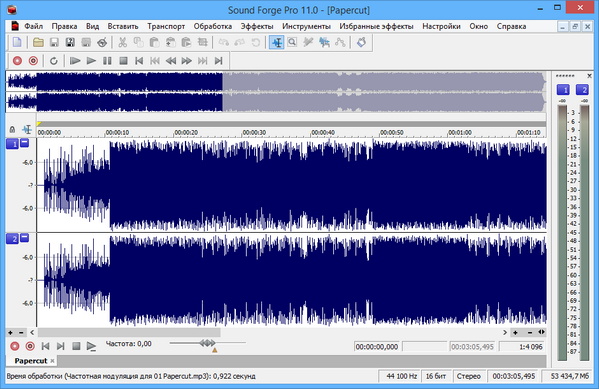Click Play All in the top transport toolbar
Image resolution: width=599 pixels, height=389 pixels.
click(75, 61)
